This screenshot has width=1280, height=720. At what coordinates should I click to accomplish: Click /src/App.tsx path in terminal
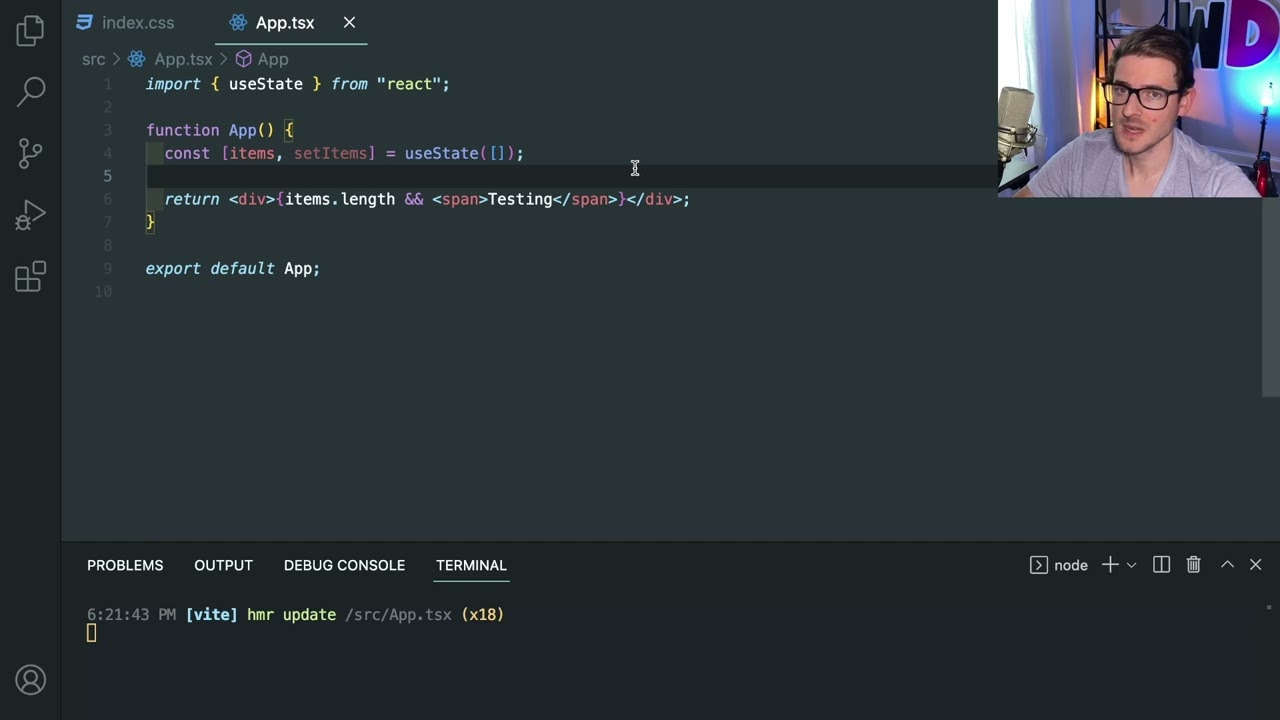tap(398, 614)
